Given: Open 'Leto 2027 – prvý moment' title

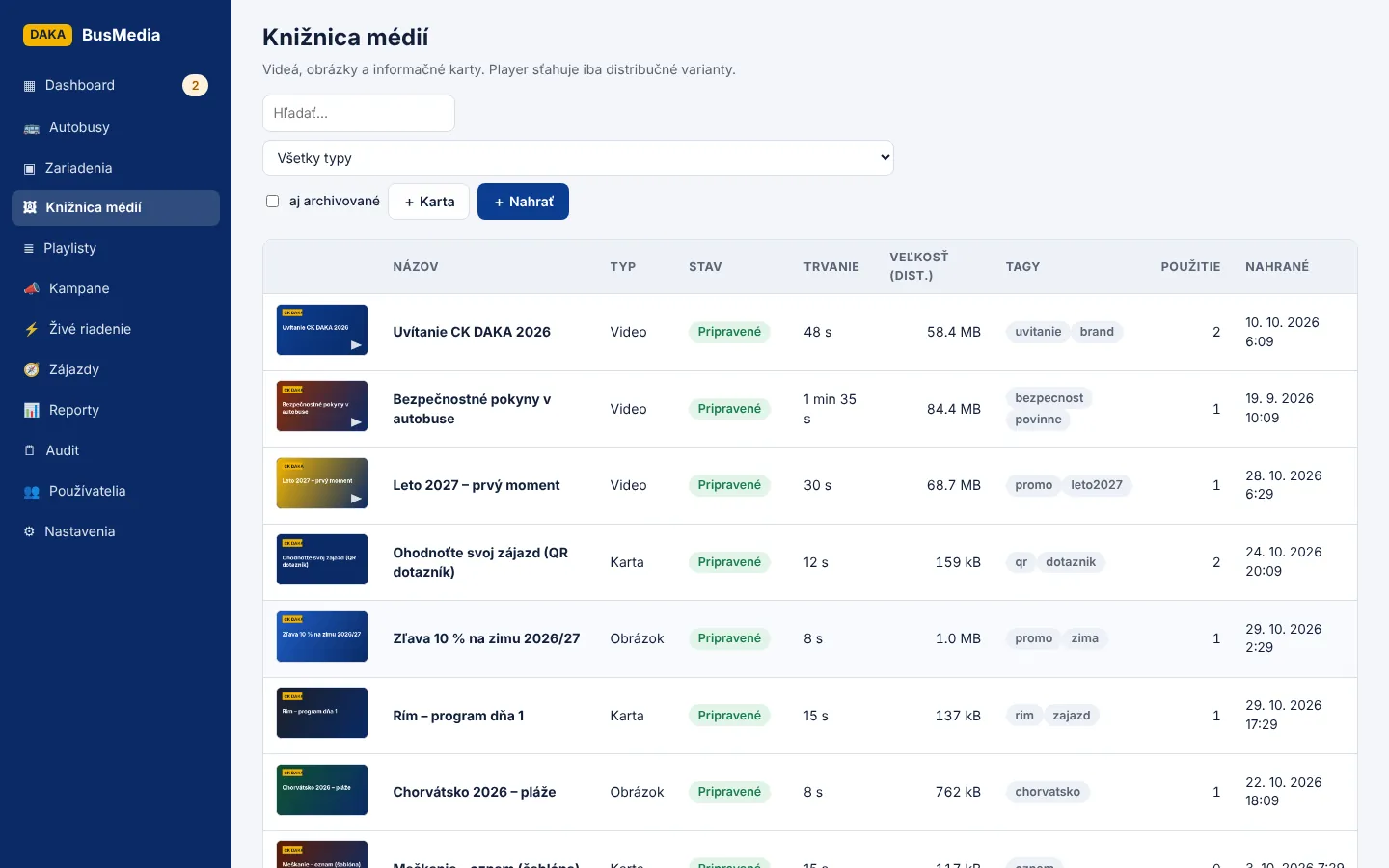Looking at the screenshot, I should [x=477, y=485].
